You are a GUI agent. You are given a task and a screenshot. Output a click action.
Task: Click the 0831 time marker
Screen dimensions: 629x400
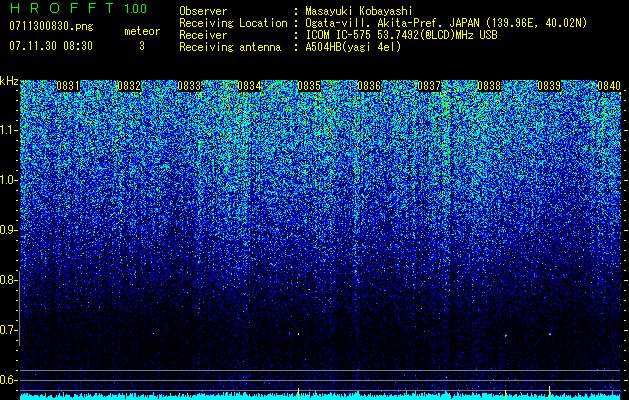(x=68, y=86)
